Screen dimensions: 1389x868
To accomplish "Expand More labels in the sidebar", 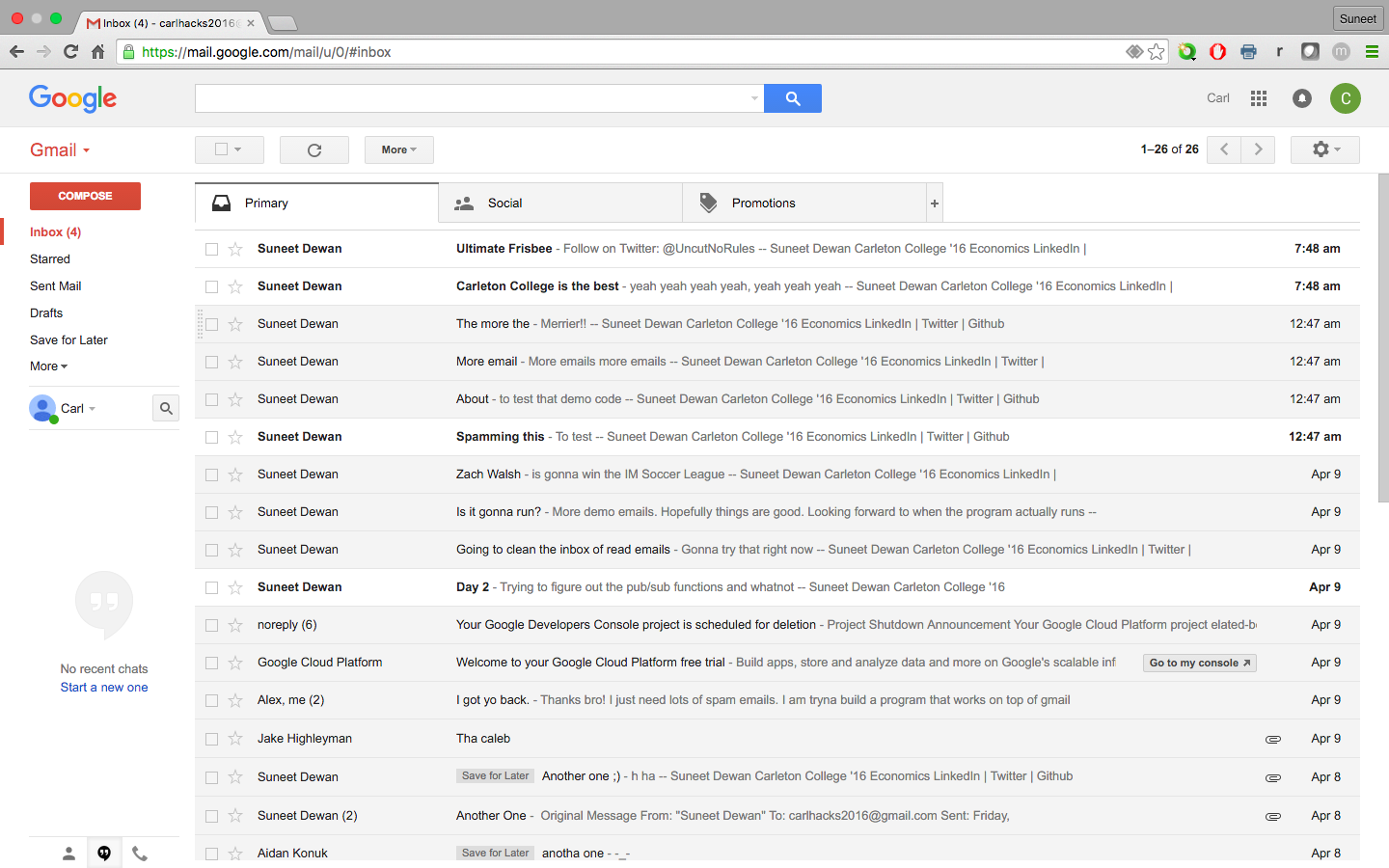I will pyautogui.click(x=48, y=366).
